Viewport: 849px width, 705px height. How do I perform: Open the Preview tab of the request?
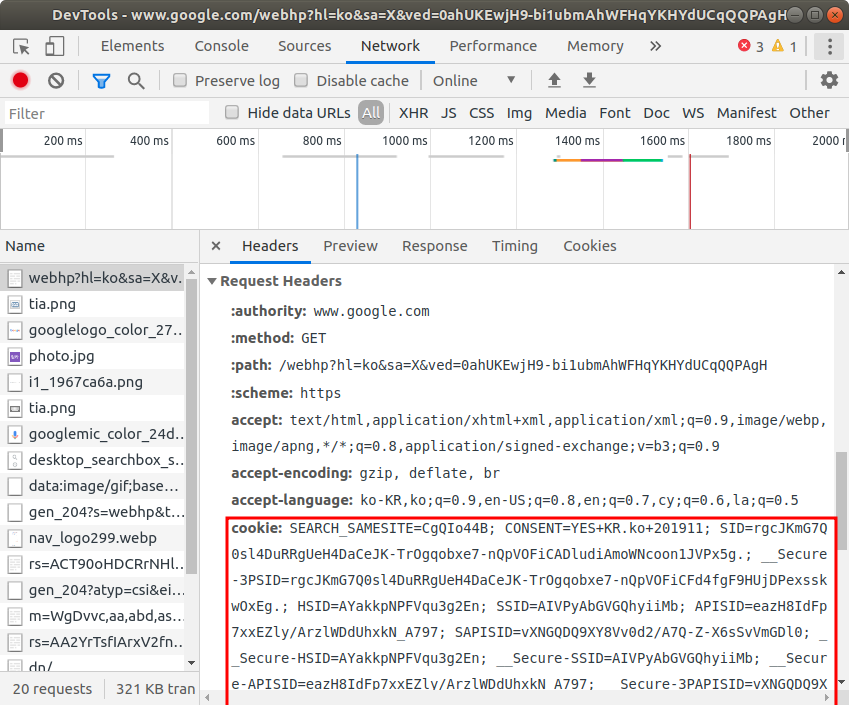(350, 246)
